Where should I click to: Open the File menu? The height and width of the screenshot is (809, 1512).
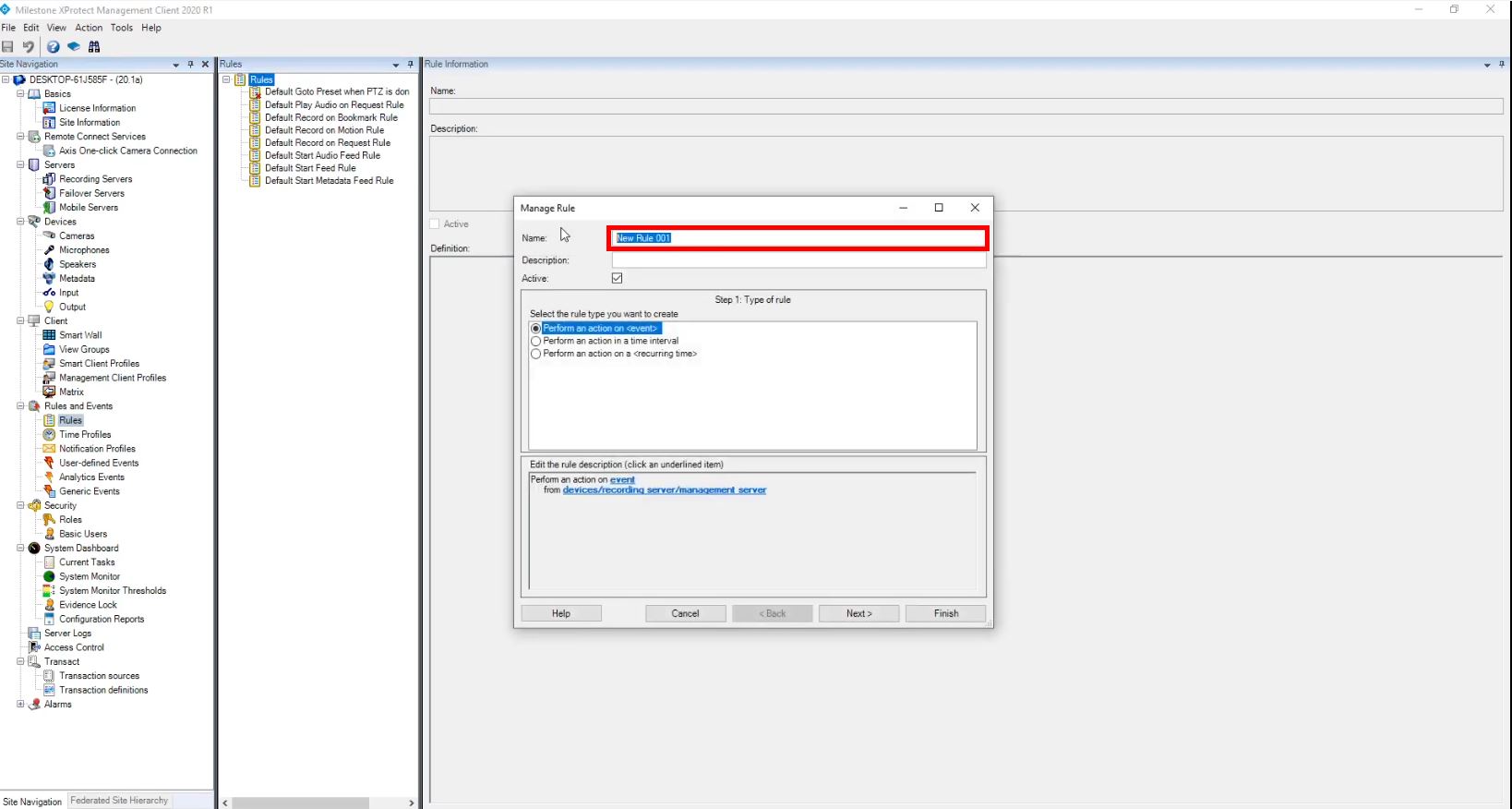coord(8,28)
